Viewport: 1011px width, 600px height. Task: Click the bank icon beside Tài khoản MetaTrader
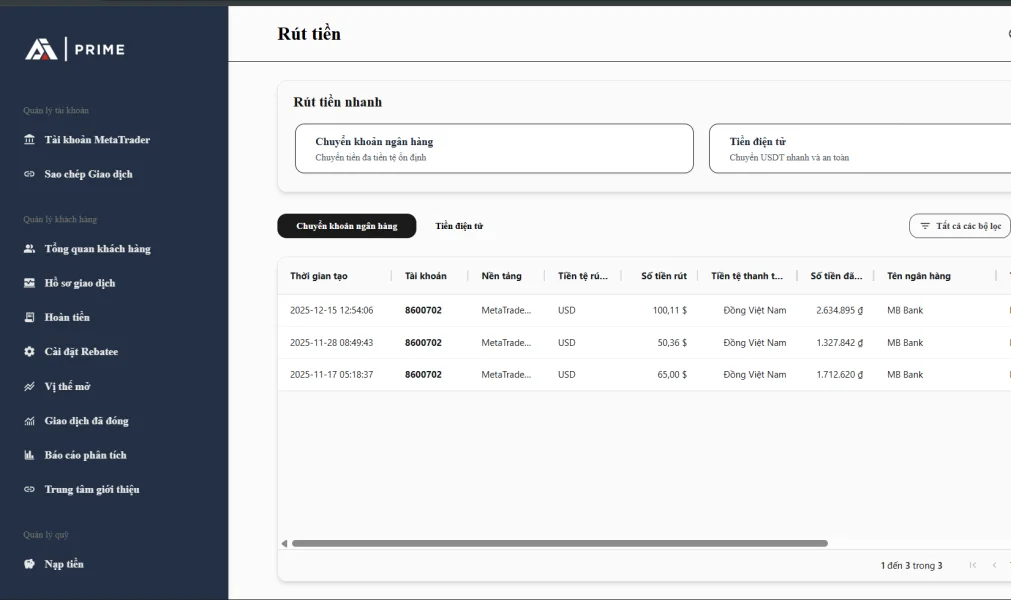click(29, 140)
